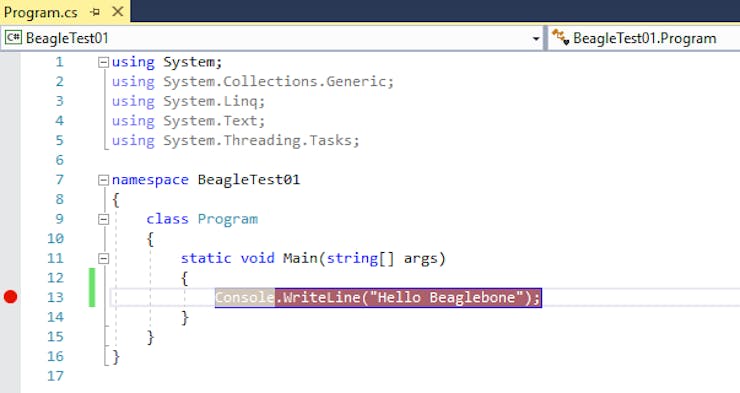Click the void keyword on line 11
The width and height of the screenshot is (740, 393).
[257, 259]
